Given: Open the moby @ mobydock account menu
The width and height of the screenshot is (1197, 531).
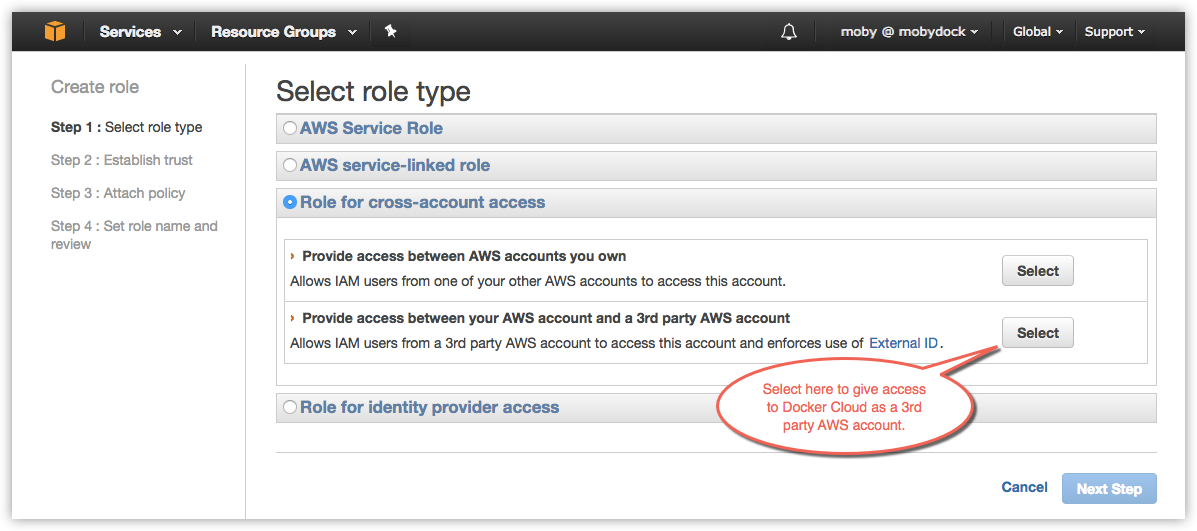Looking at the screenshot, I should pyautogui.click(x=909, y=32).
